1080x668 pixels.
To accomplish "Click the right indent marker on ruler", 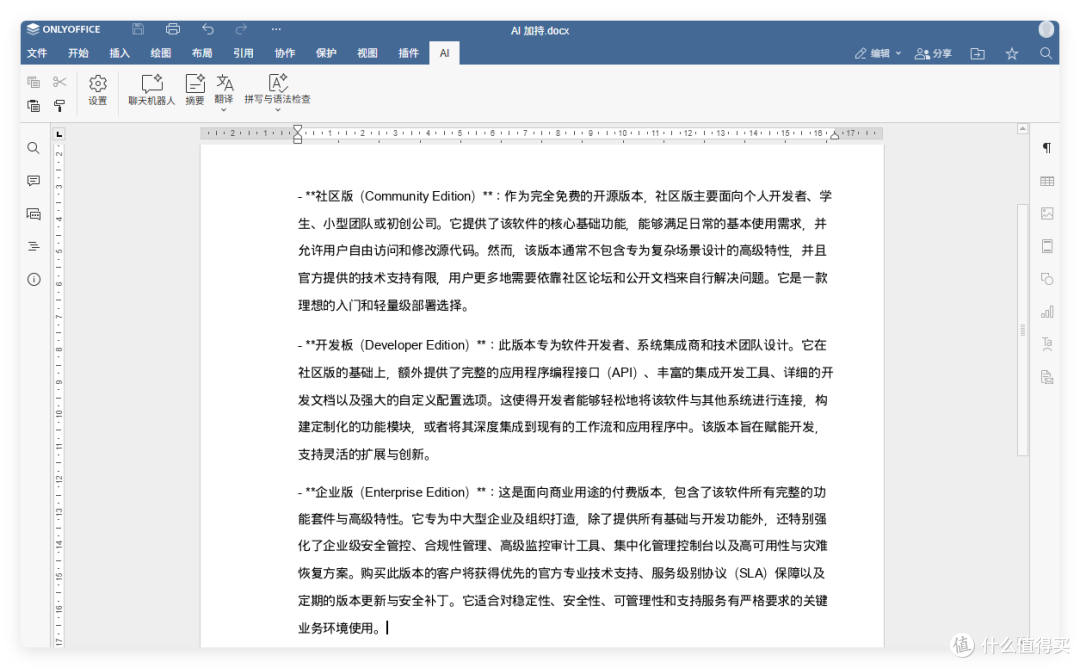I will [x=834, y=135].
